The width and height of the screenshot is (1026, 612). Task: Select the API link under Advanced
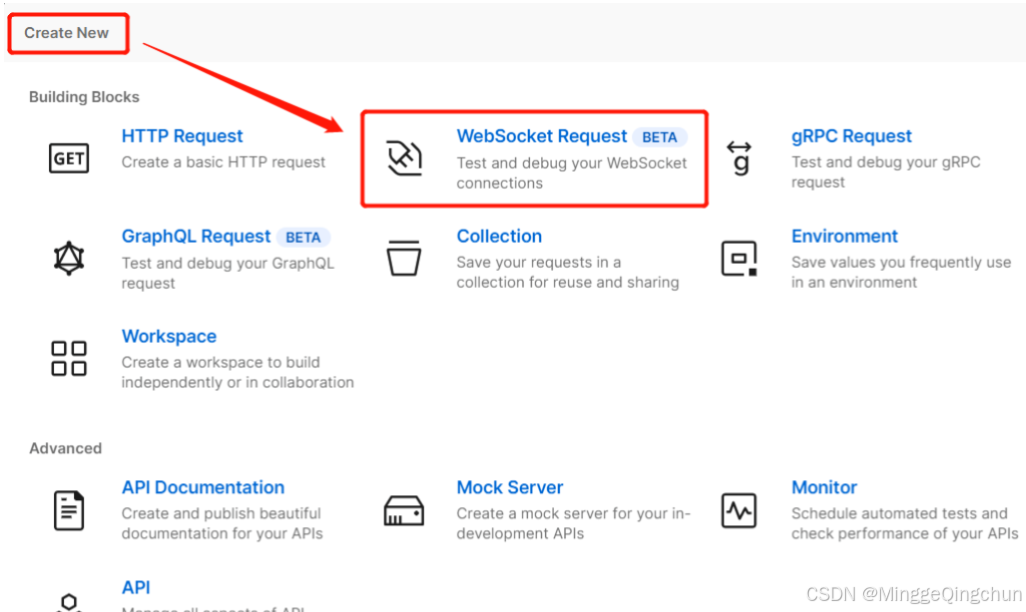135,588
